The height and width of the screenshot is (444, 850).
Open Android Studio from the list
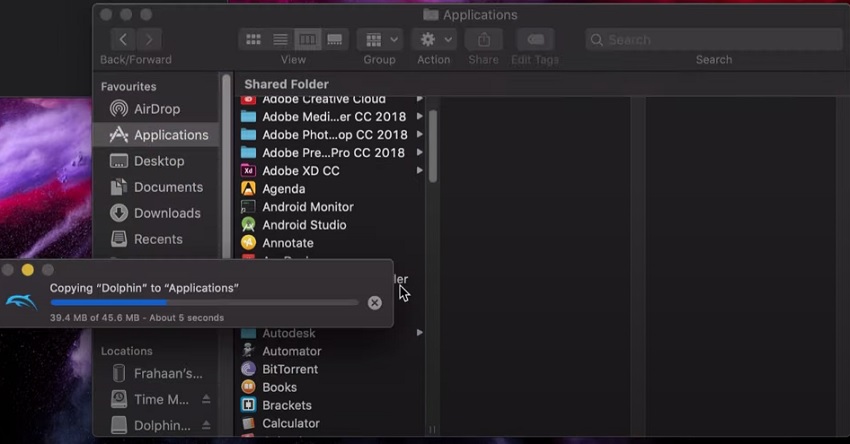pyautogui.click(x=304, y=225)
